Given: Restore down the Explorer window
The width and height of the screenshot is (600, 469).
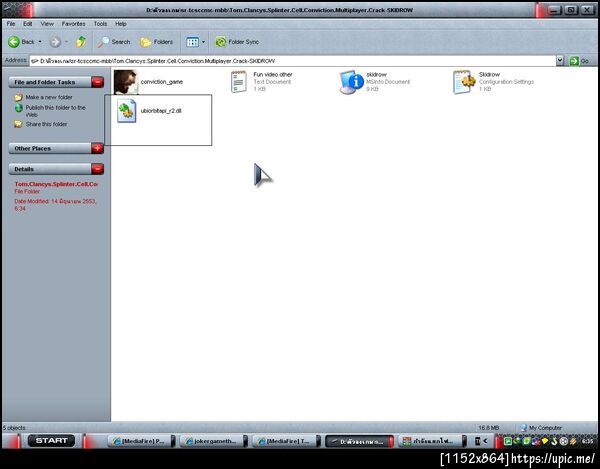Looking at the screenshot, I should click(x=571, y=10).
